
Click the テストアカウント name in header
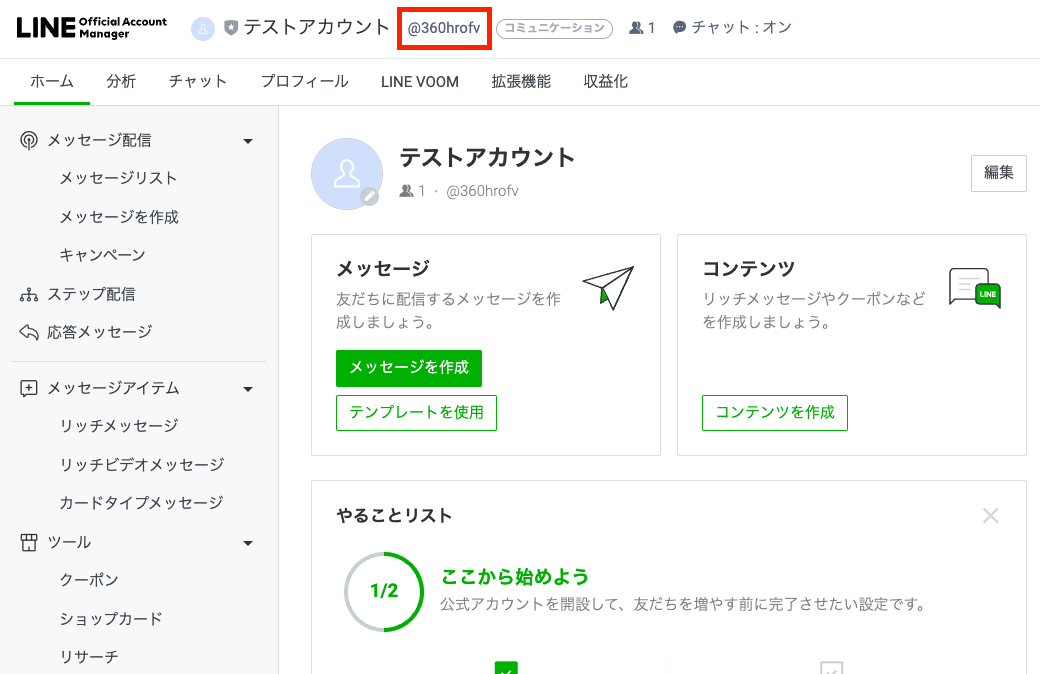click(x=316, y=27)
